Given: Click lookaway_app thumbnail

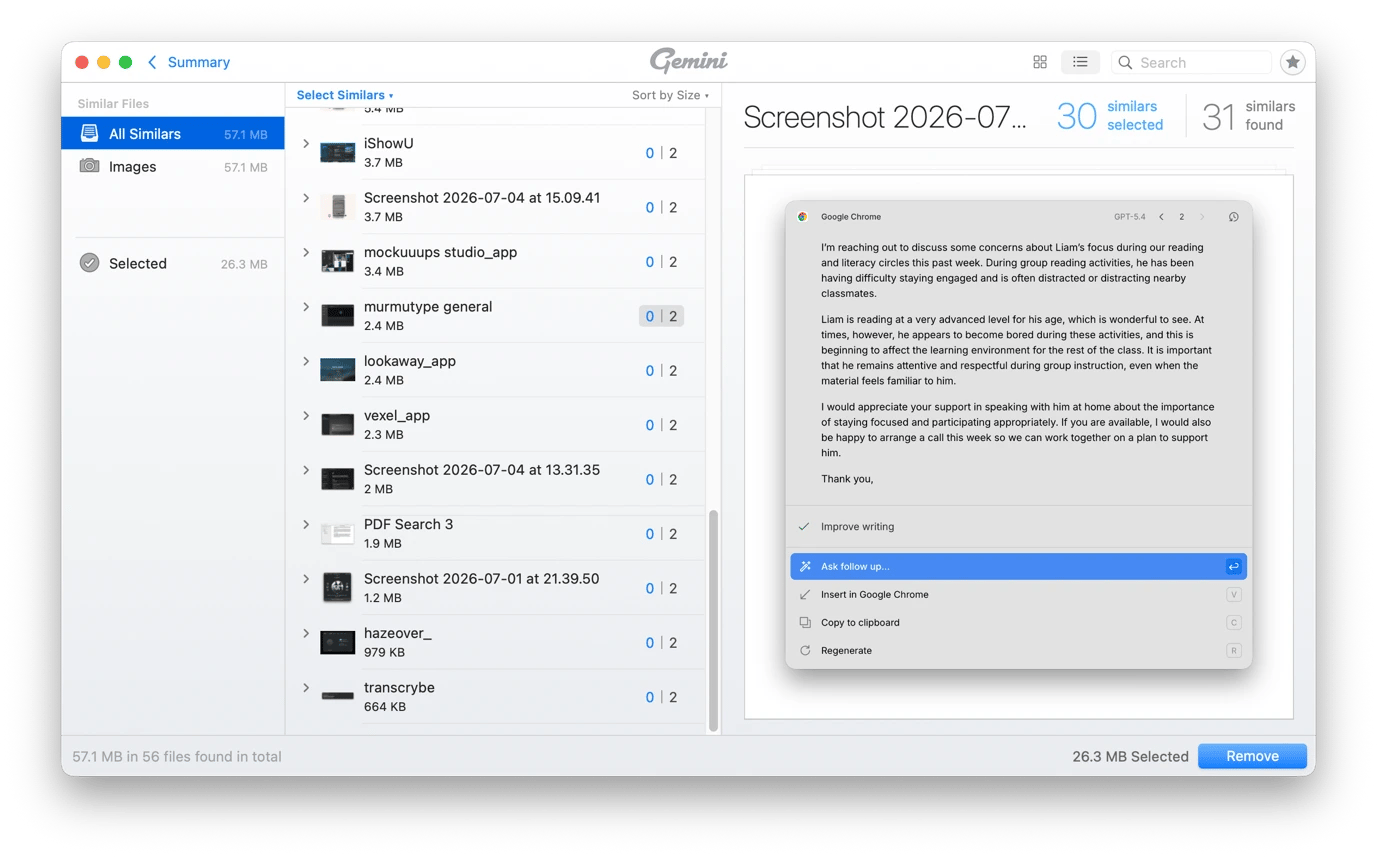Looking at the screenshot, I should tap(338, 370).
